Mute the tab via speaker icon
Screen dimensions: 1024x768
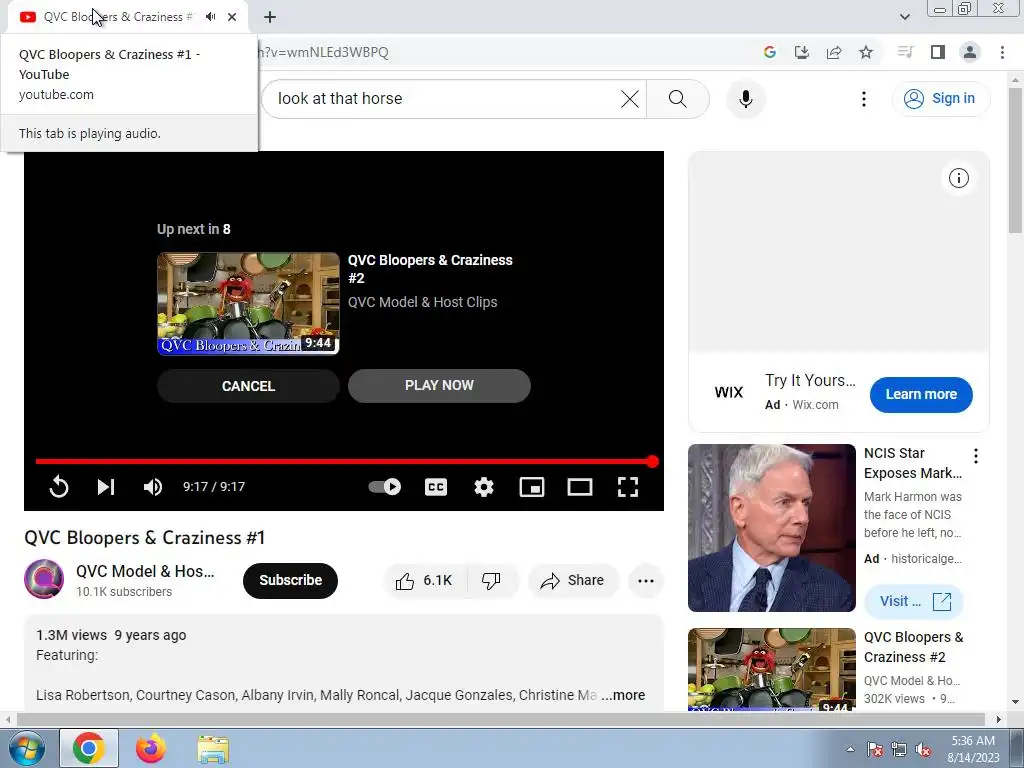coord(210,17)
